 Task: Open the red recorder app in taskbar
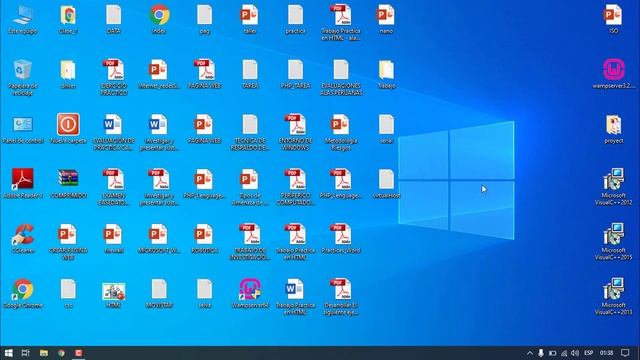(x=79, y=353)
